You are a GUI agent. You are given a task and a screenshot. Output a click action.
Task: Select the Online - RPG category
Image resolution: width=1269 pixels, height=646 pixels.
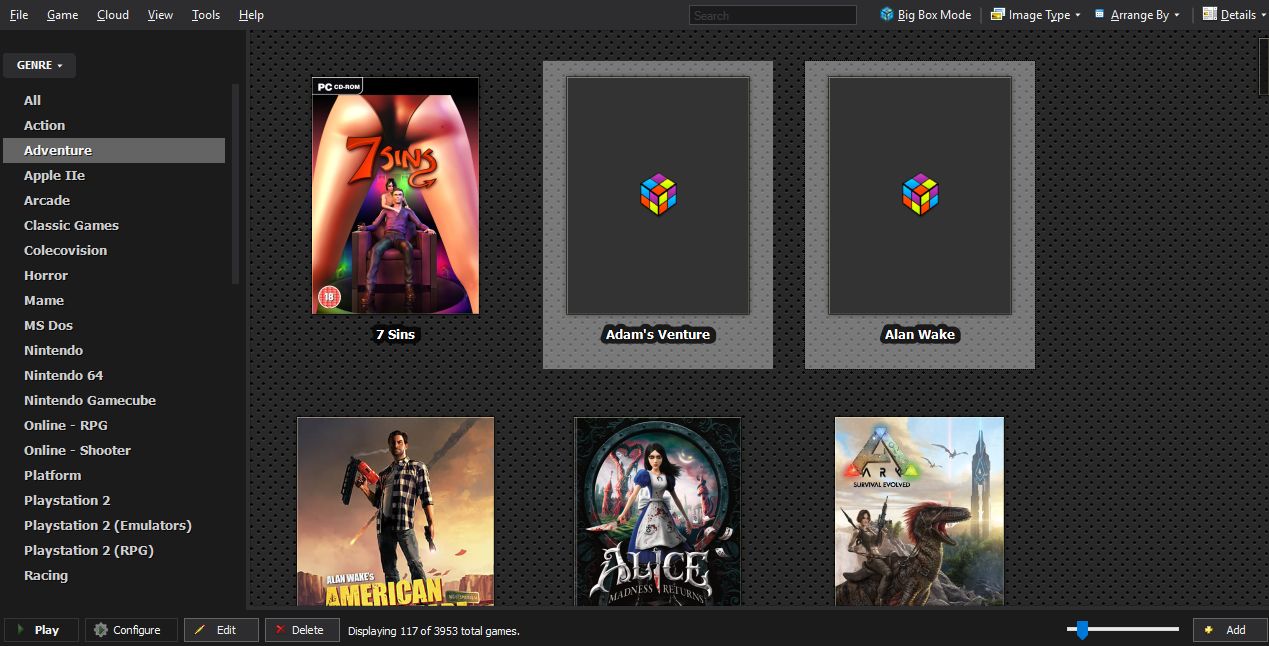(x=114, y=425)
